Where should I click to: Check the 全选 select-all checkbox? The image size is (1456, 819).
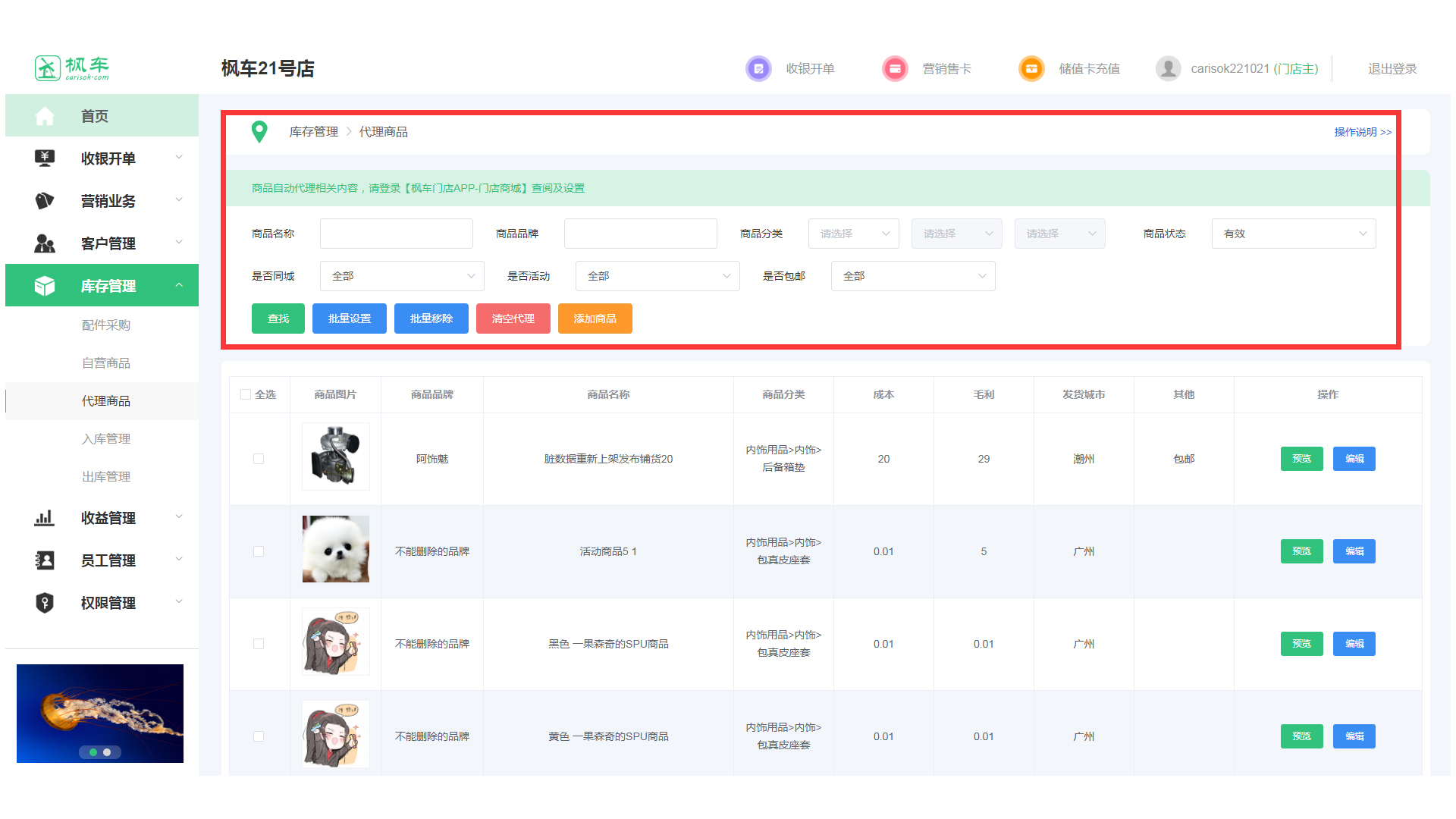pyautogui.click(x=246, y=394)
